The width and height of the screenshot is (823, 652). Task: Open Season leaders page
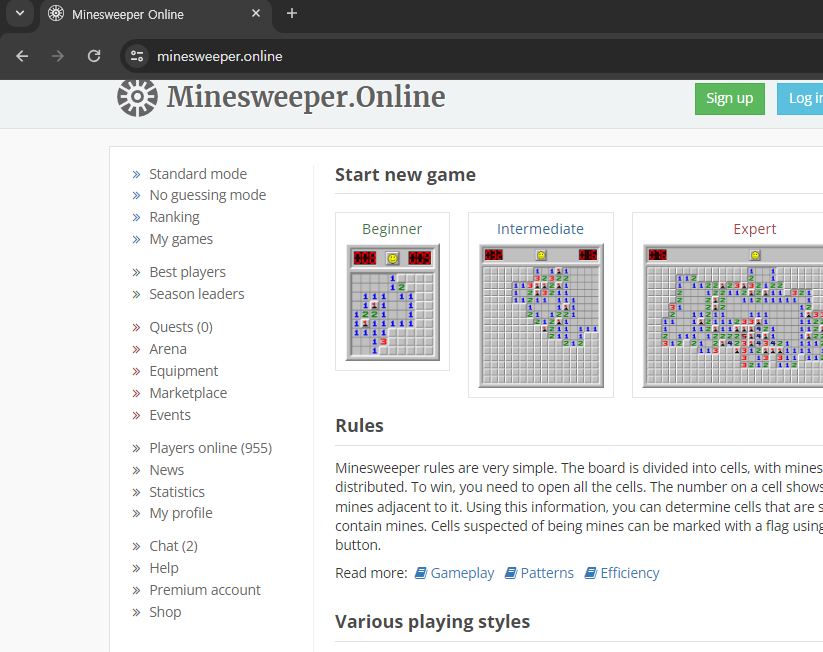(197, 294)
